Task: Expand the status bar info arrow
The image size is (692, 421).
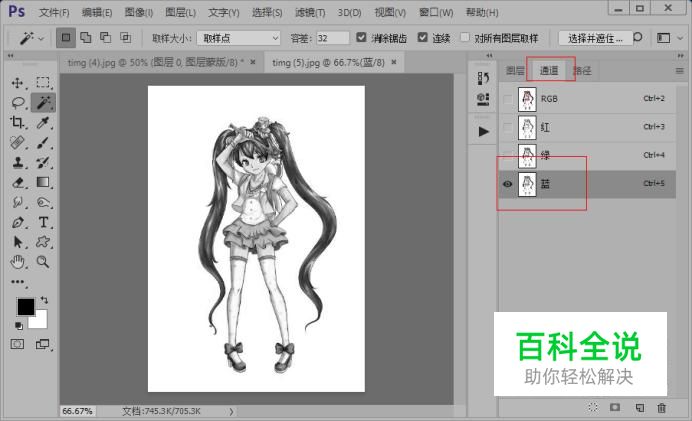Action: pyautogui.click(x=231, y=411)
